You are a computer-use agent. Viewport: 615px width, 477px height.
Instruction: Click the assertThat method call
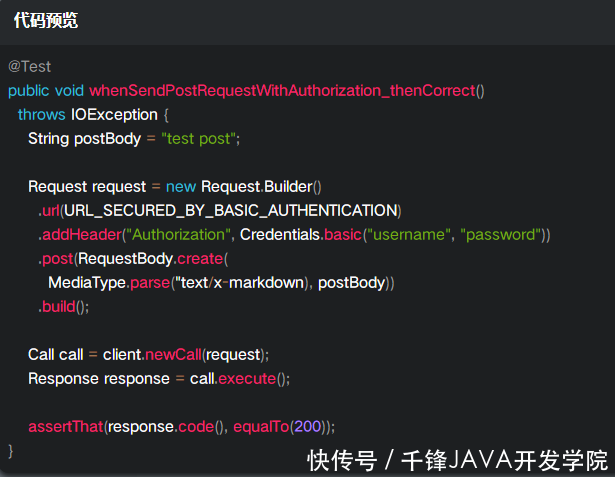(x=65, y=426)
